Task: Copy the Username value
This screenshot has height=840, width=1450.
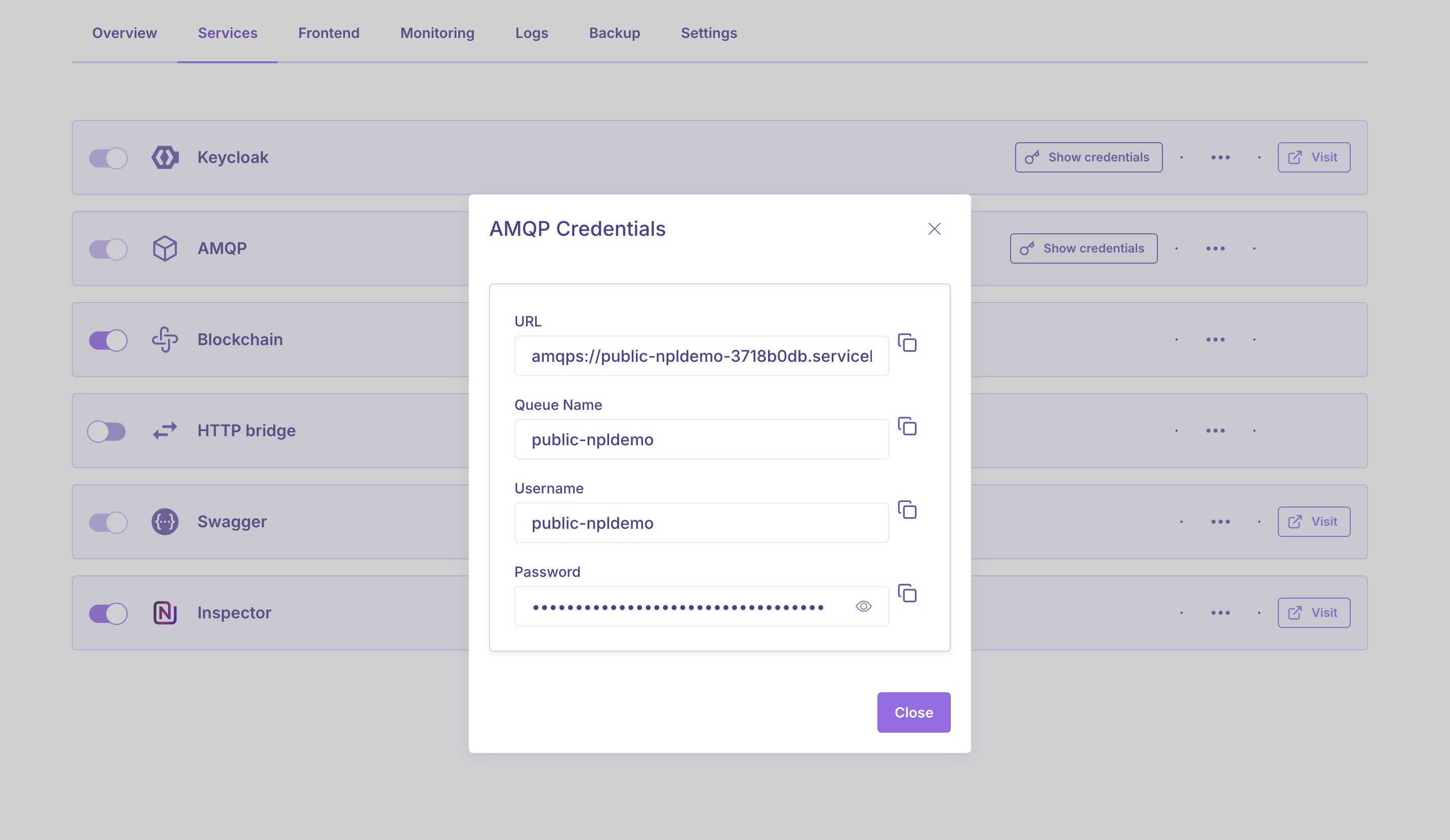Action: coord(907,510)
